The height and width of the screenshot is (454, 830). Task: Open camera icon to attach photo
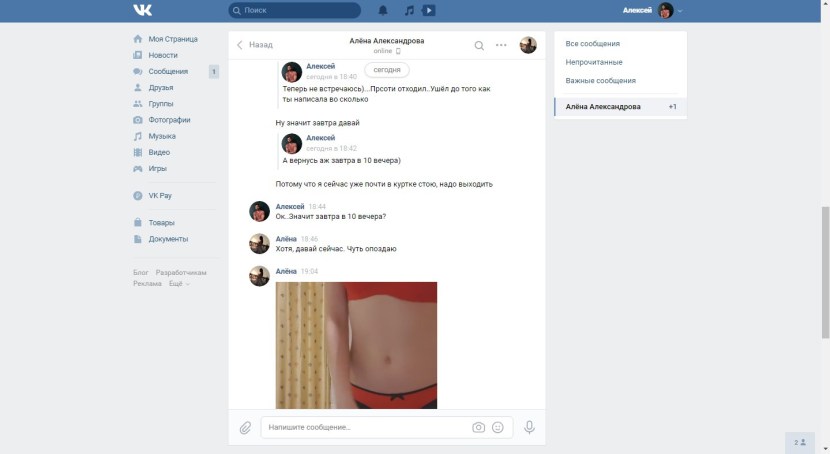(x=478, y=427)
